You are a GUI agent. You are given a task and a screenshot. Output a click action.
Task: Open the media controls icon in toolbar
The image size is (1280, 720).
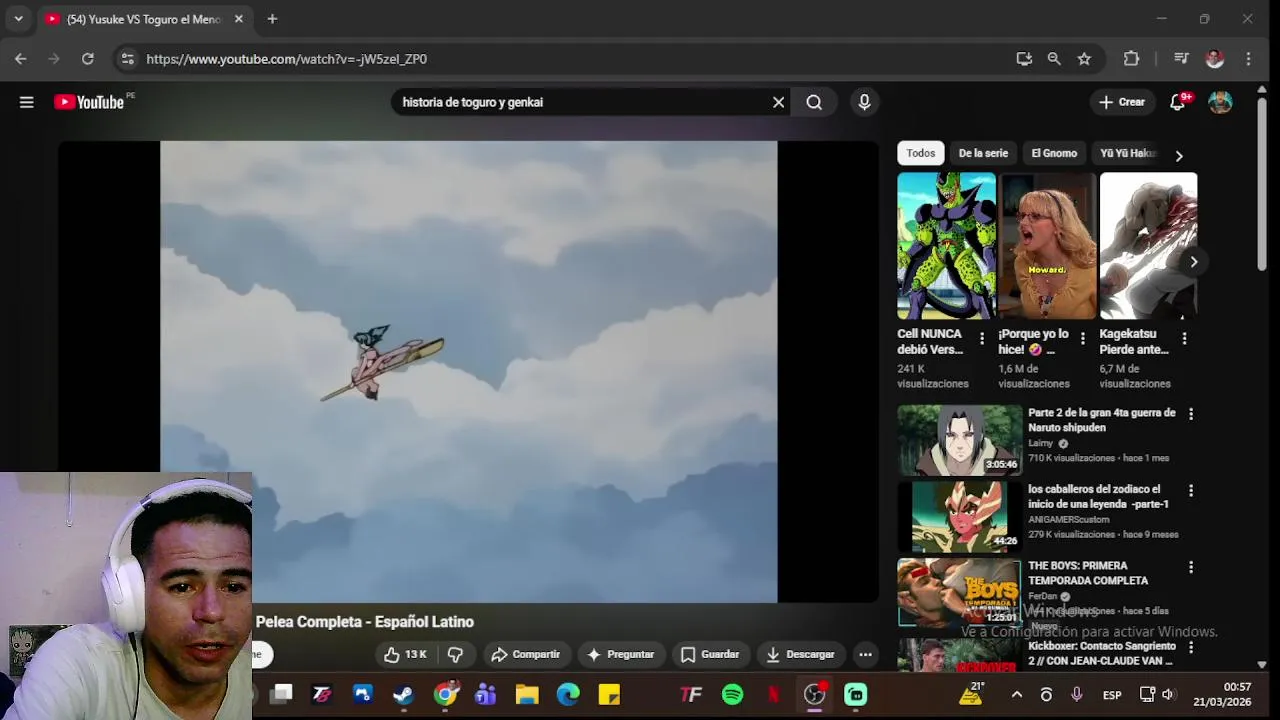(1181, 59)
